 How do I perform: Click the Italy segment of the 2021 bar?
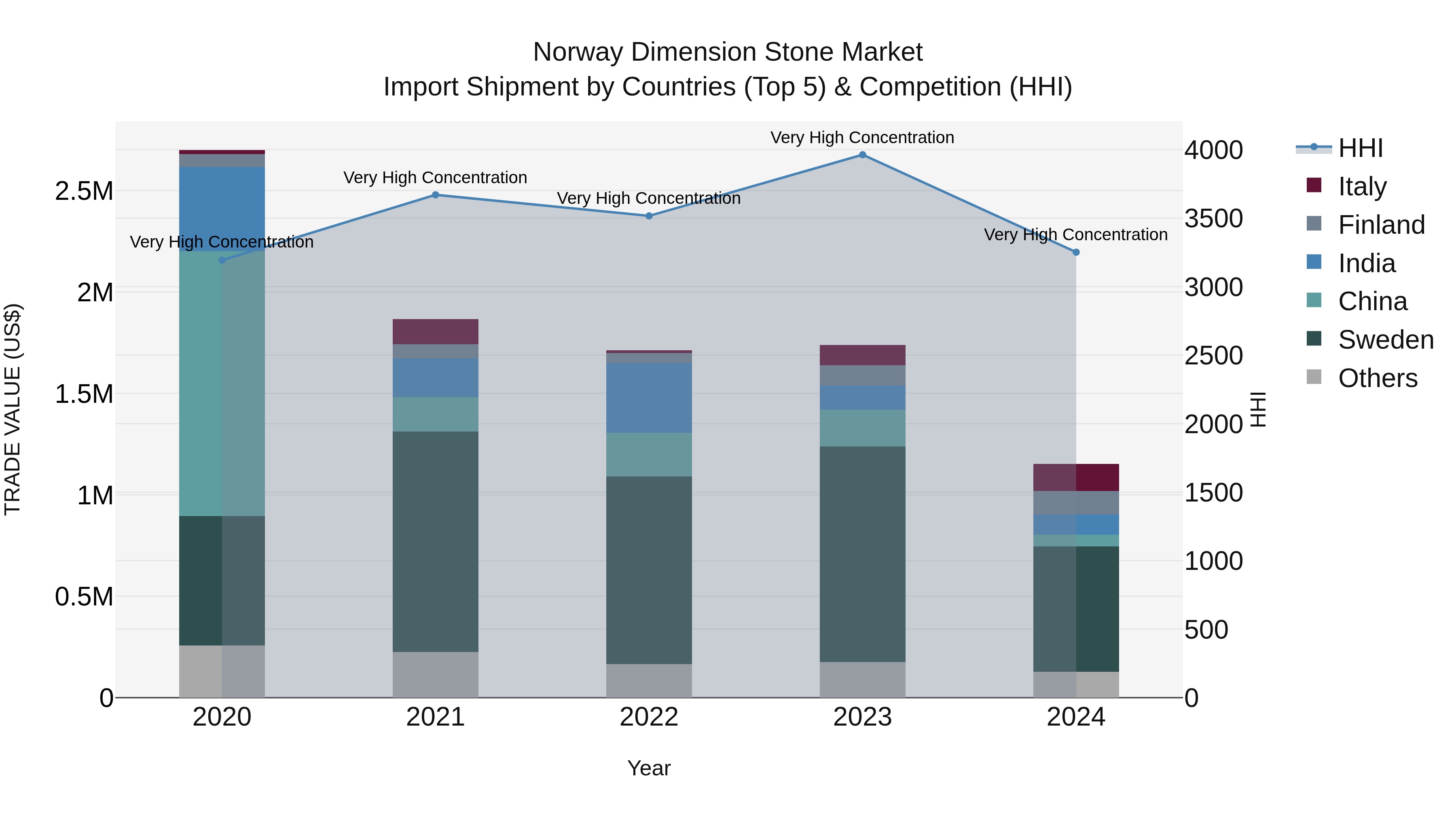point(435,332)
